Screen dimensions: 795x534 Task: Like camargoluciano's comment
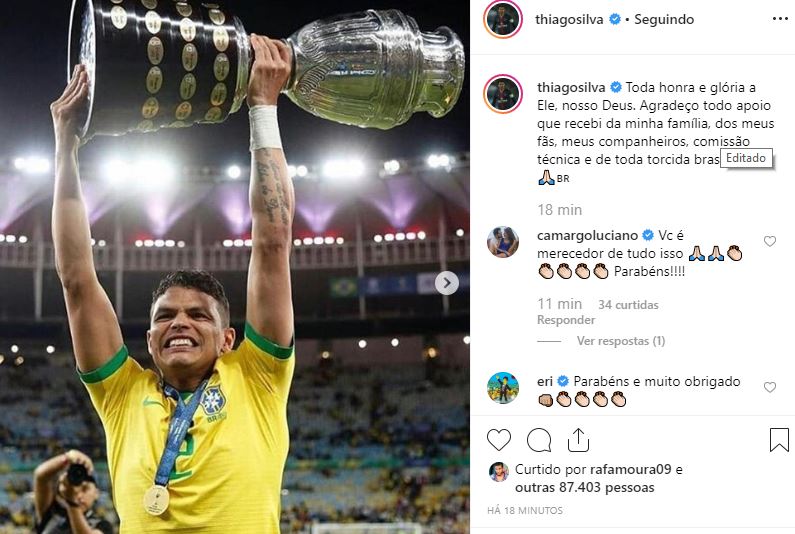(x=770, y=241)
